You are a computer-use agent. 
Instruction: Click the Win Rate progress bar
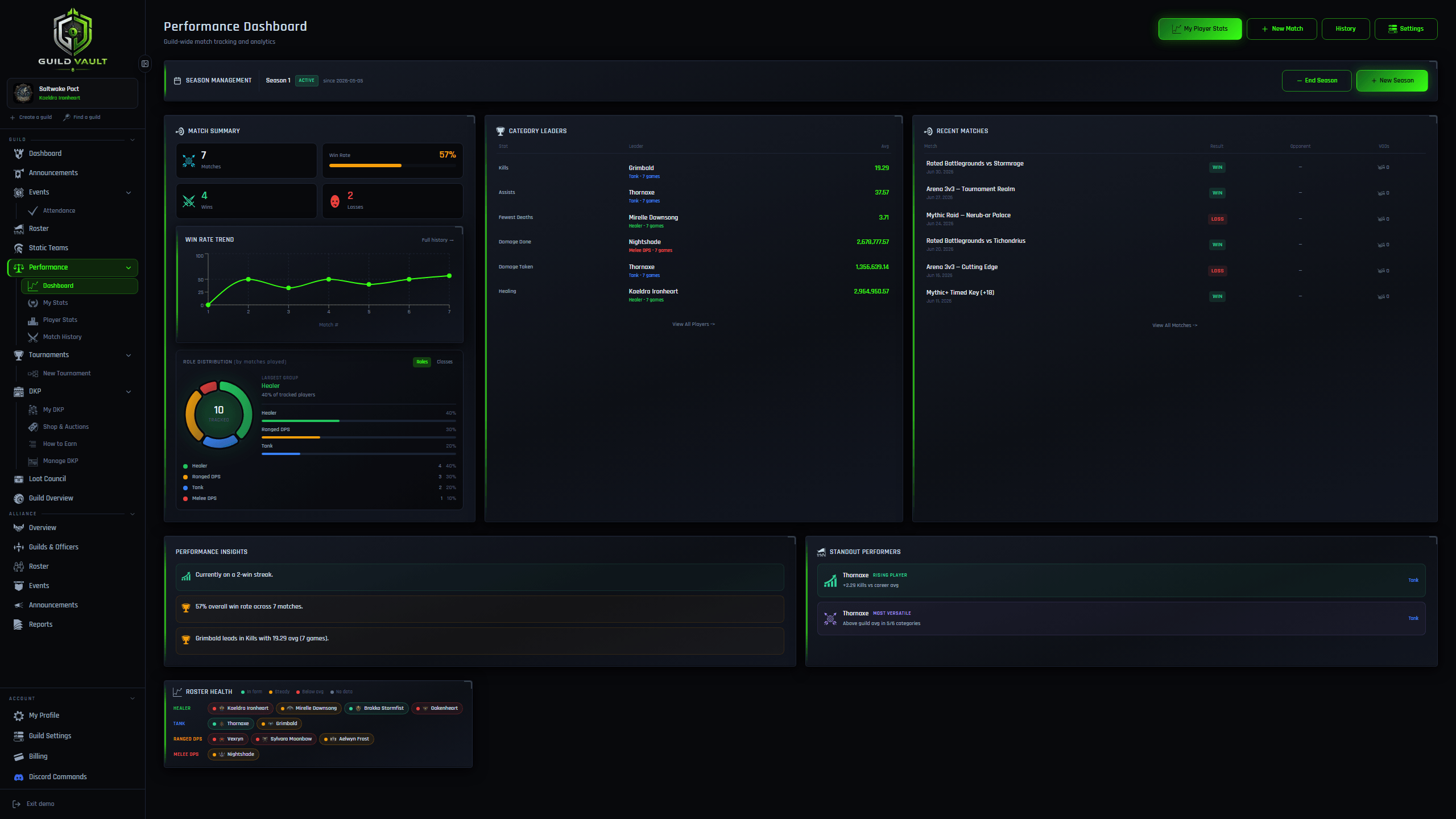(x=392, y=166)
